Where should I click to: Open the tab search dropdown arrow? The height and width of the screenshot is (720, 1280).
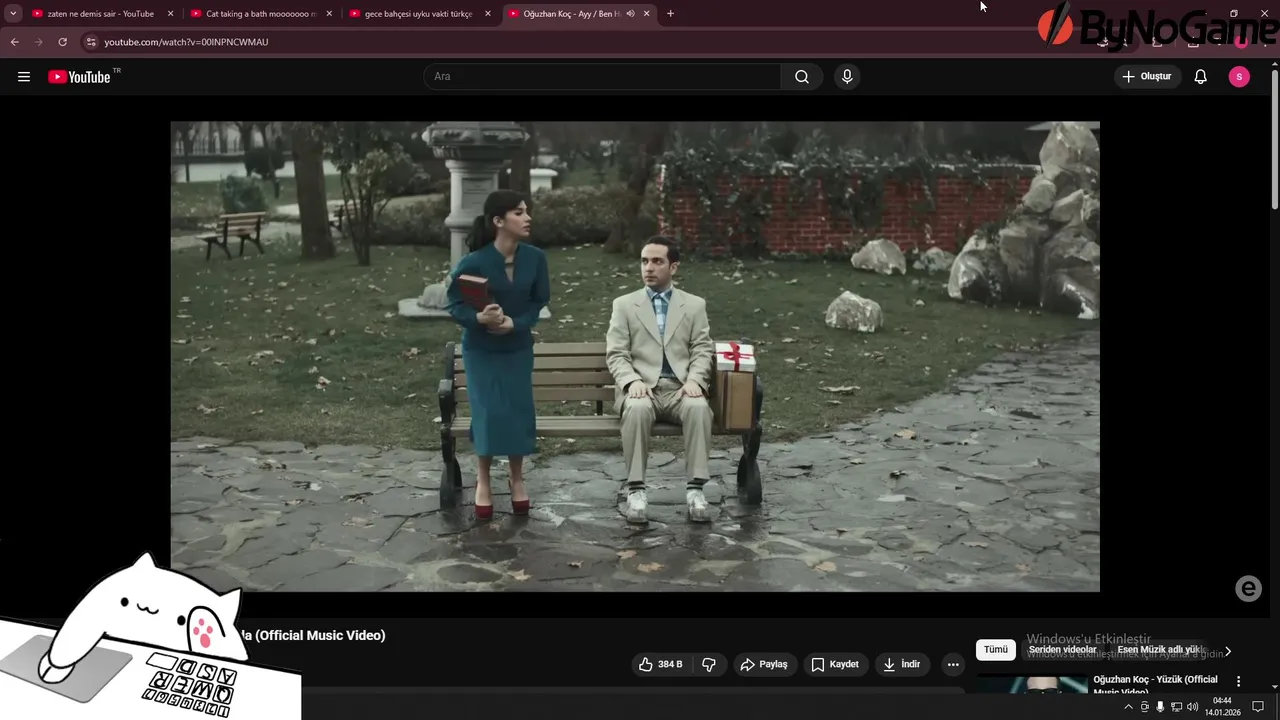click(x=13, y=14)
